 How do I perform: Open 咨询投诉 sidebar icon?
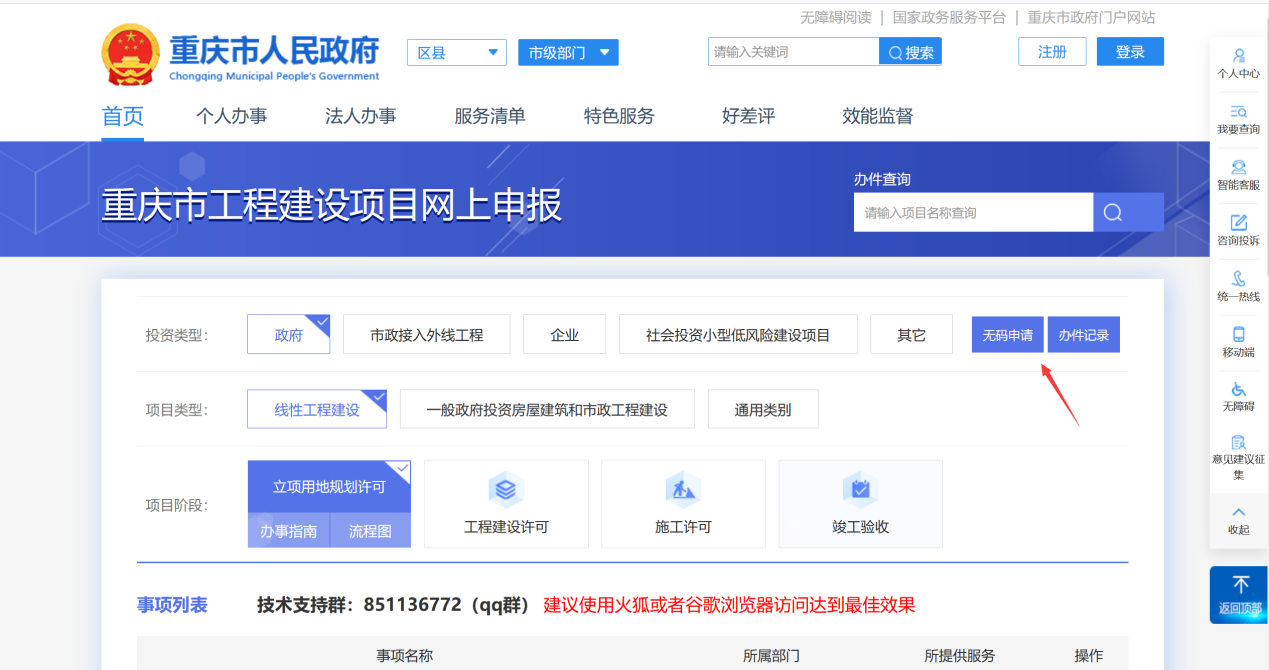click(1238, 230)
